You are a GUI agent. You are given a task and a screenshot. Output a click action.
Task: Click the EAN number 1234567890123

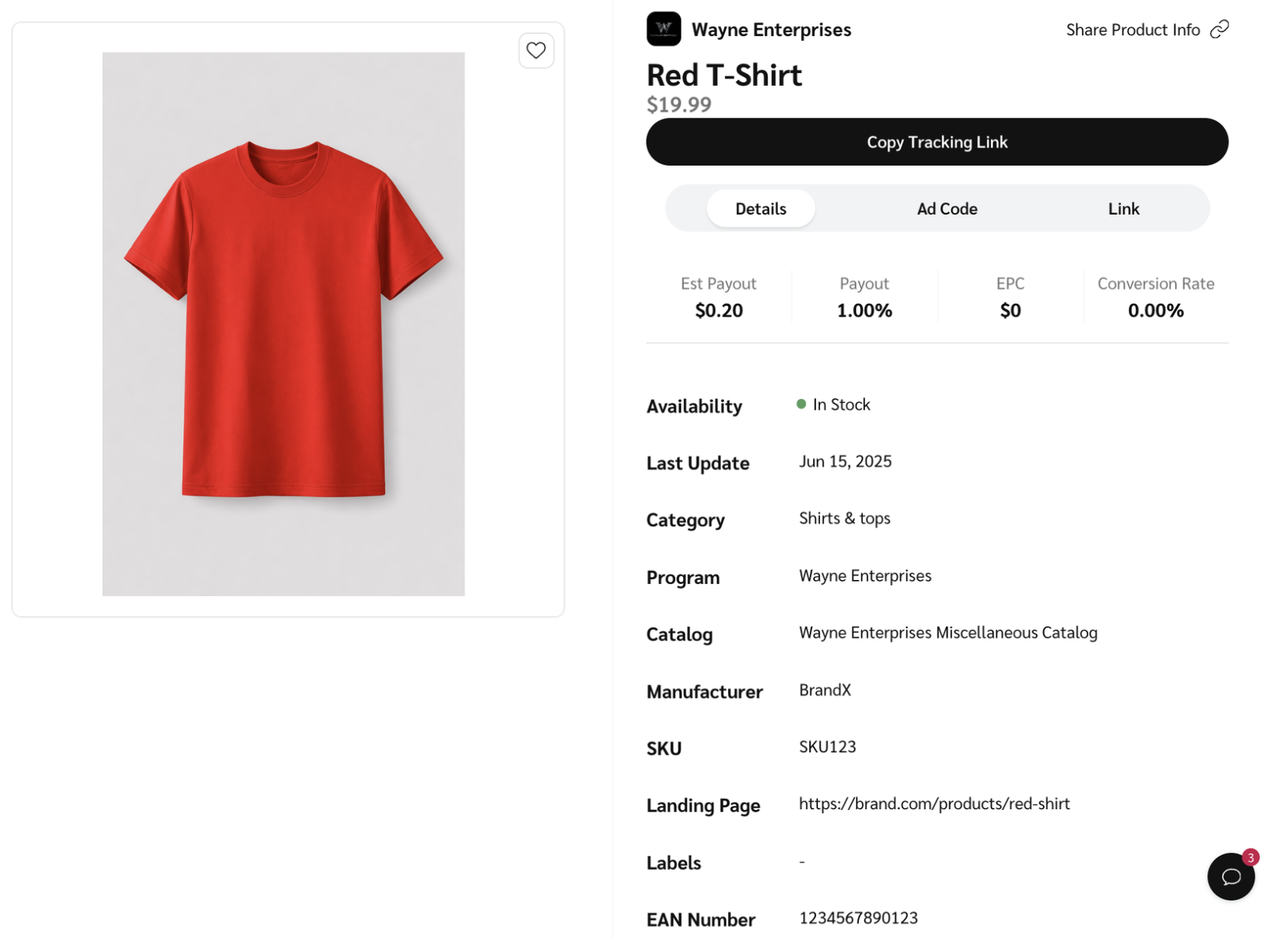click(858, 918)
